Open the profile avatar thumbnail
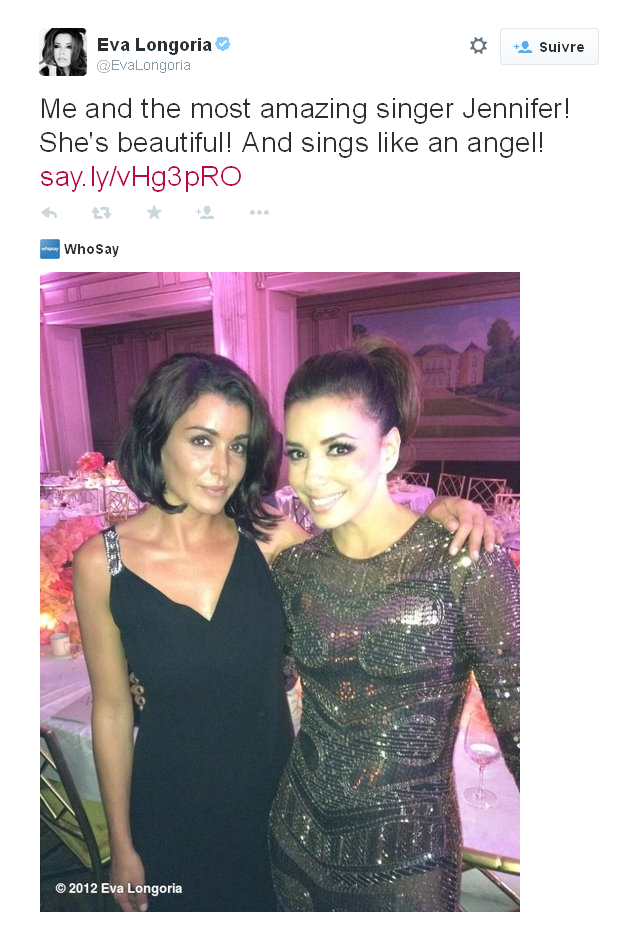 pyautogui.click(x=63, y=52)
